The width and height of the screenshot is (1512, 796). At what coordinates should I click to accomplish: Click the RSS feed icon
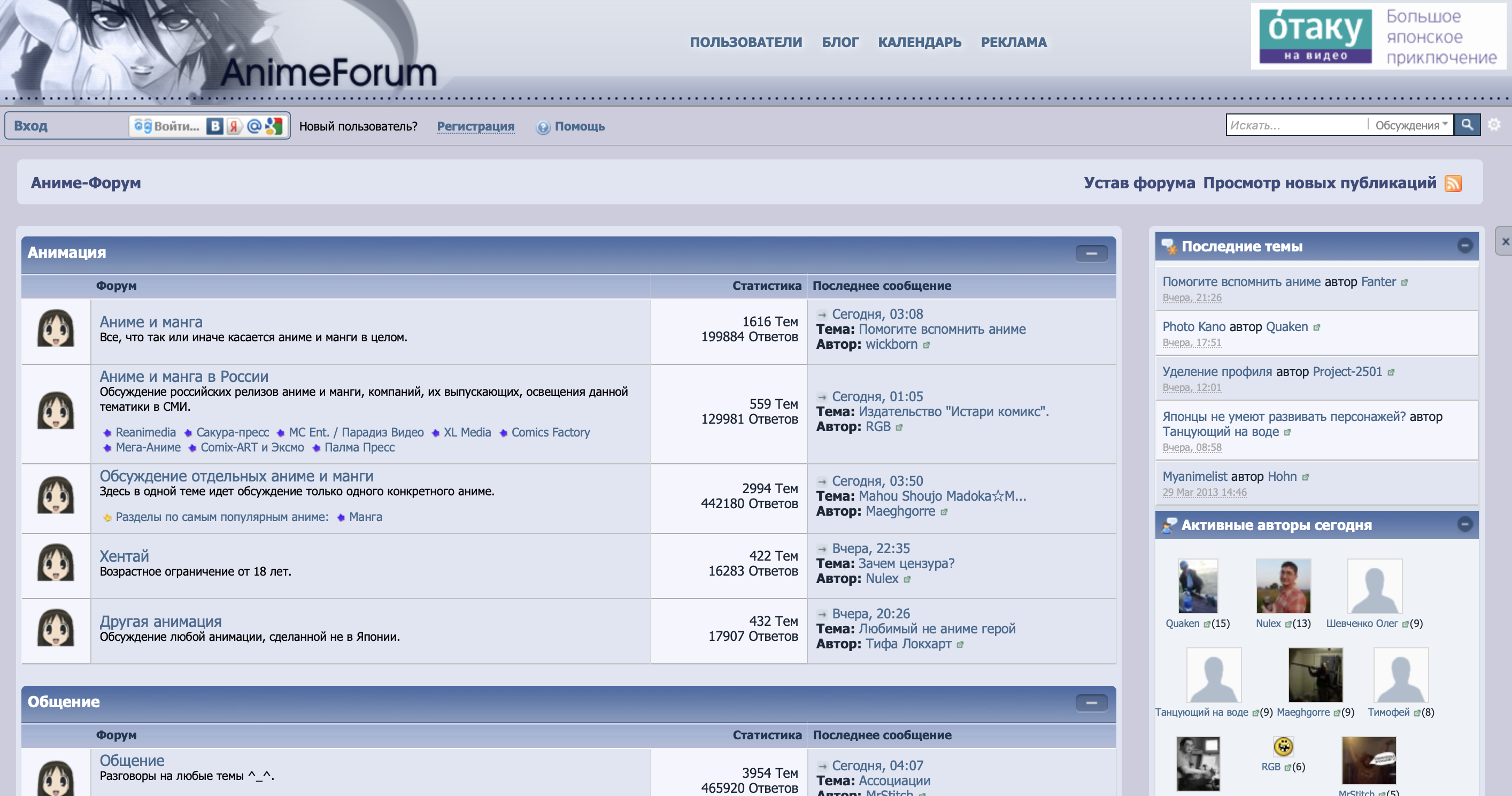[x=1453, y=183]
